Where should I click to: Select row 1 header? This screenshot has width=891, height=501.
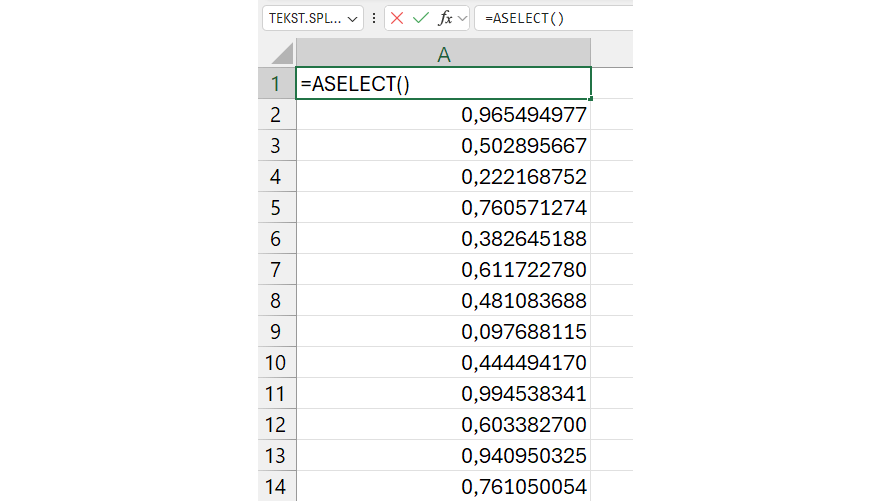click(x=276, y=84)
